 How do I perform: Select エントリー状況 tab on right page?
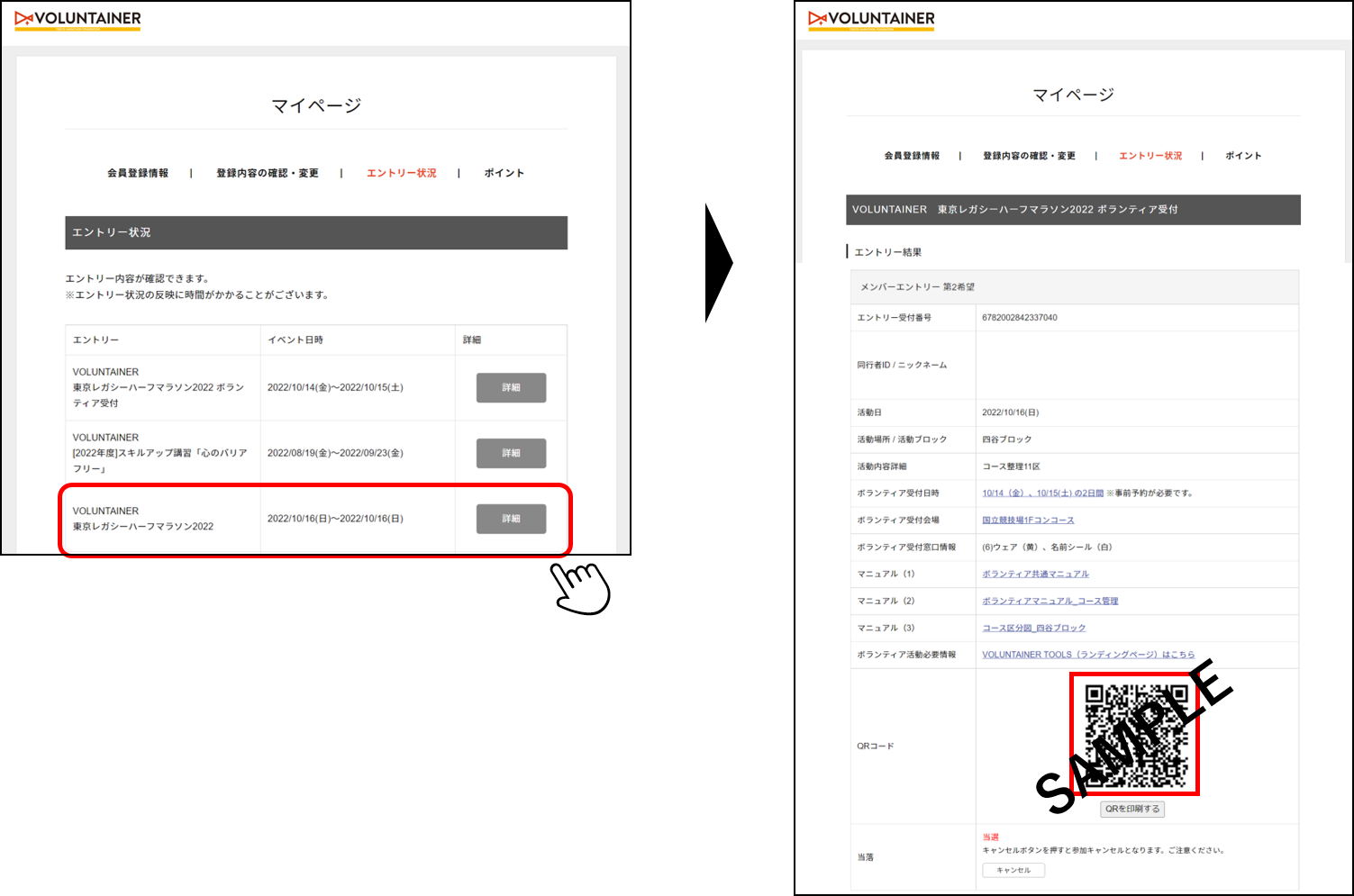[x=1150, y=156]
